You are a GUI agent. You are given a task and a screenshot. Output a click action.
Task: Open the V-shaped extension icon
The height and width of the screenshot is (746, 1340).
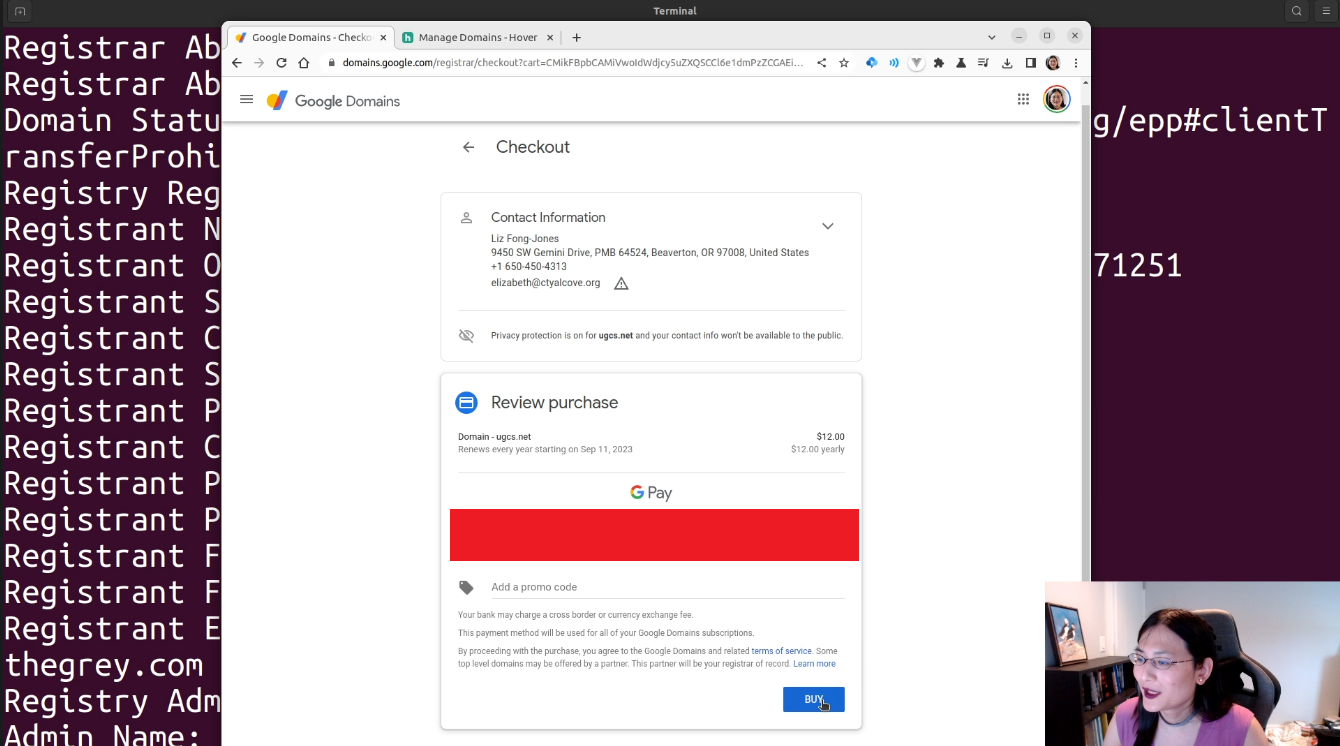tap(916, 62)
